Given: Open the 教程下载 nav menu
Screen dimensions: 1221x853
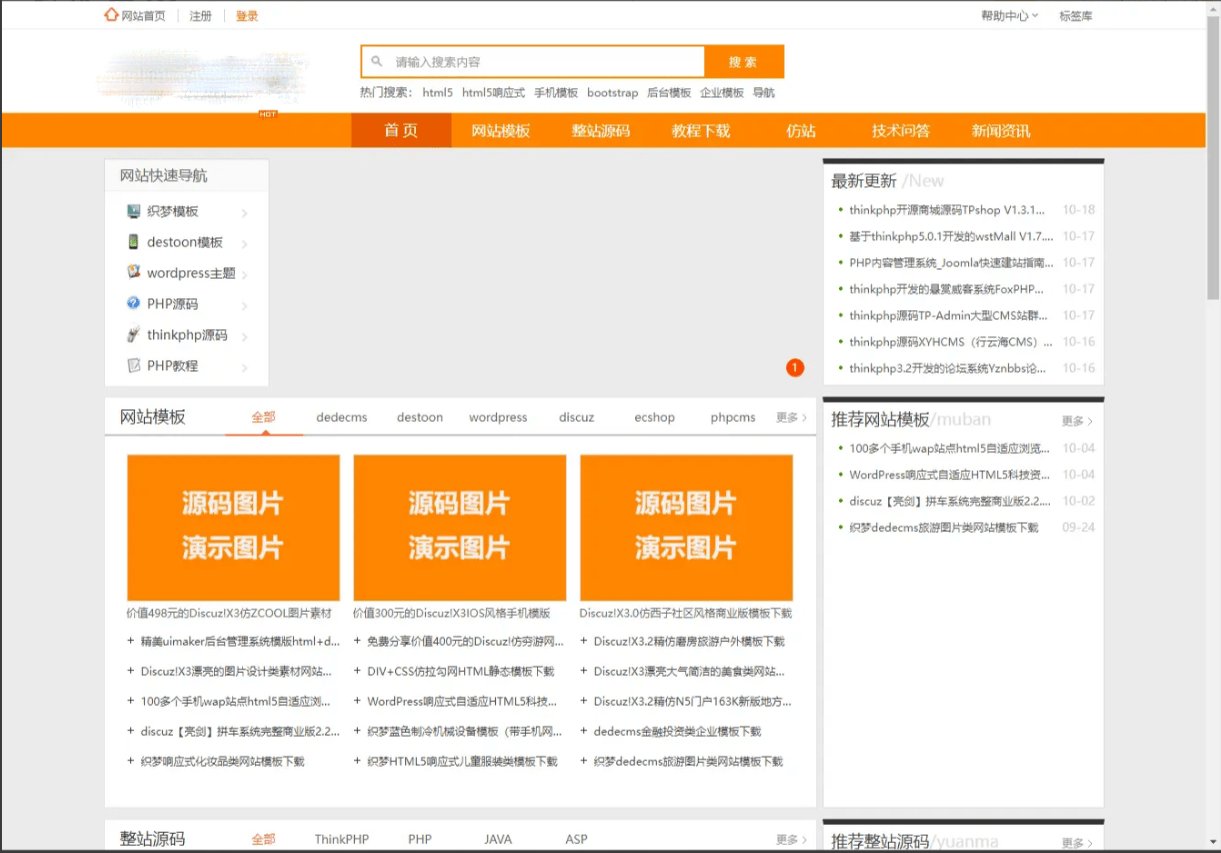Looking at the screenshot, I should click(x=701, y=131).
